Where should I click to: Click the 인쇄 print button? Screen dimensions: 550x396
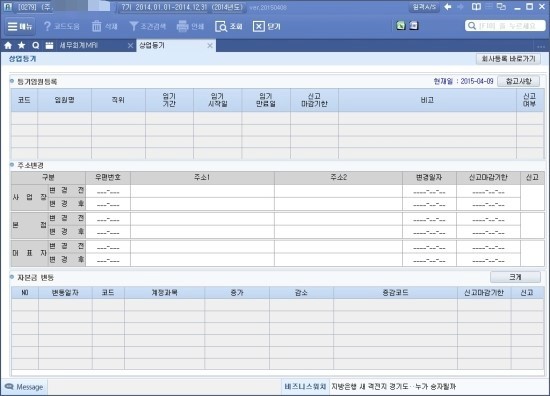pyautogui.click(x=190, y=26)
